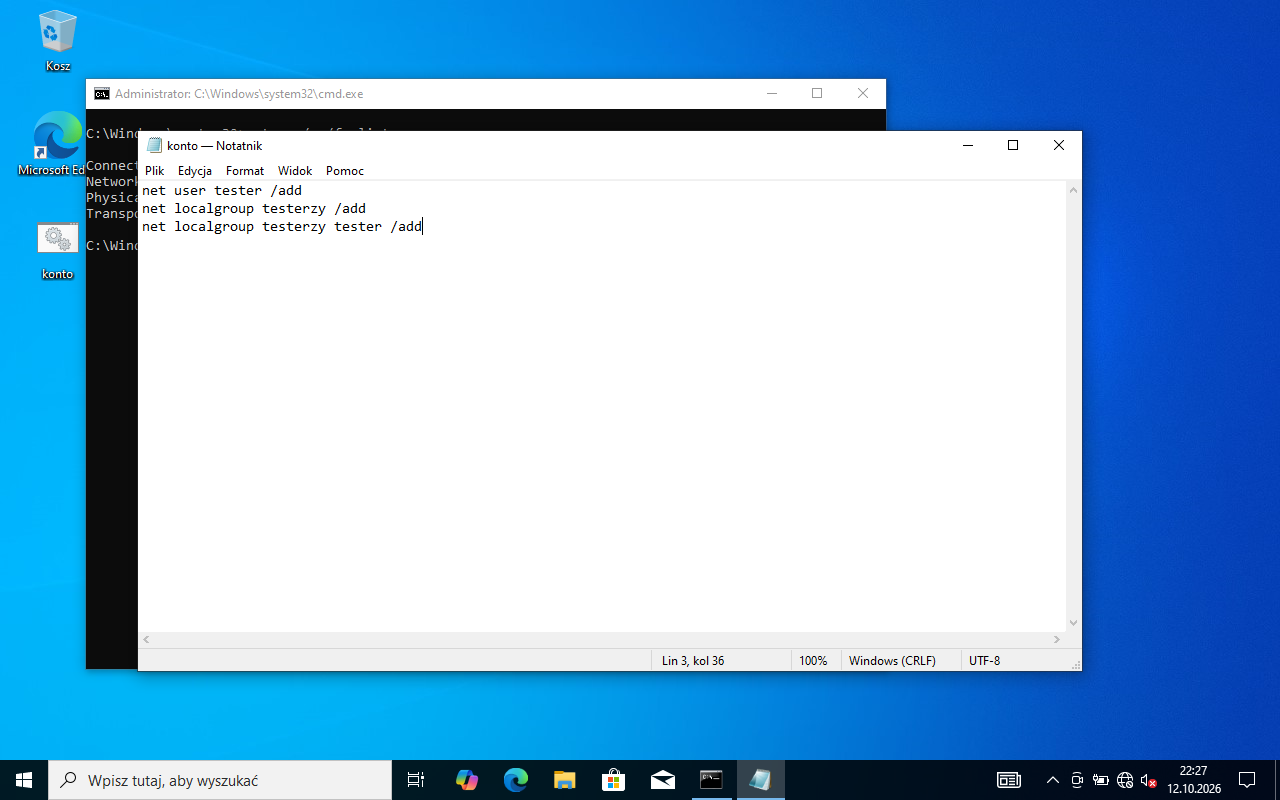Click the Notatnik vertical scrollbar down arrow

click(x=1073, y=623)
